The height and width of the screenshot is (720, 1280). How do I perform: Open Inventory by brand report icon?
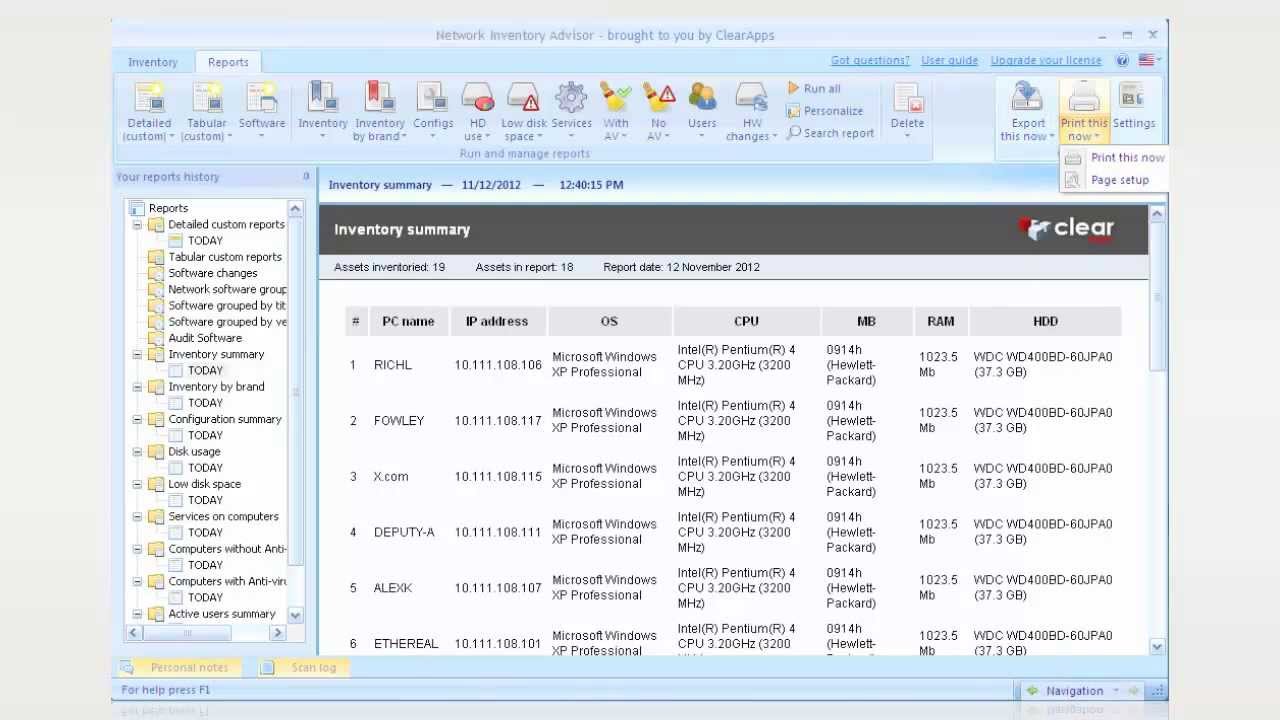(379, 98)
